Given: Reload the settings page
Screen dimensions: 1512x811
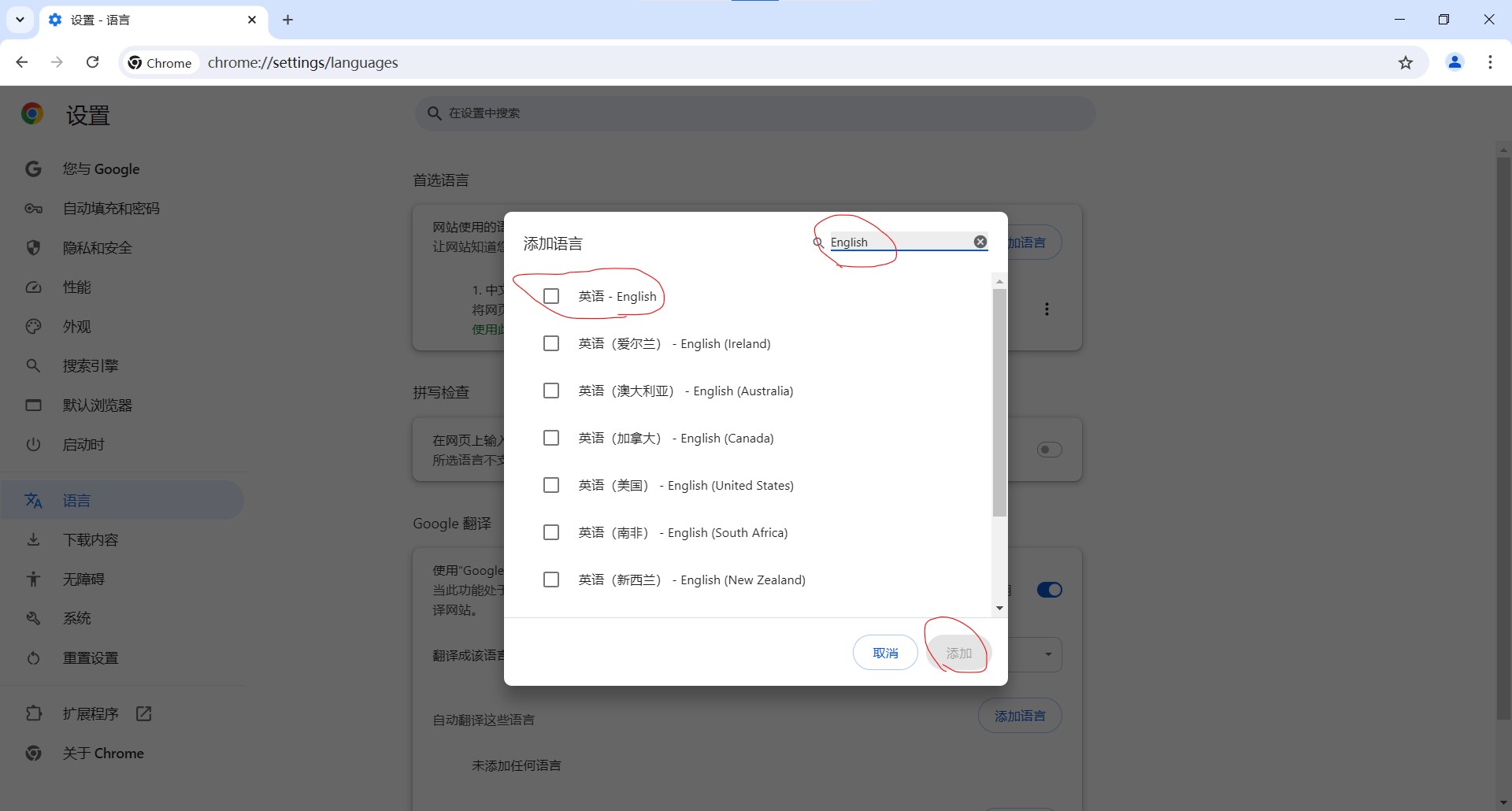Looking at the screenshot, I should pyautogui.click(x=92, y=62).
